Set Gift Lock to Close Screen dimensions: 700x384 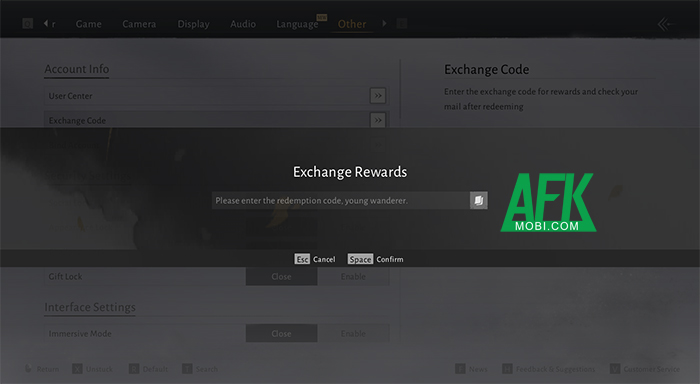(281, 276)
